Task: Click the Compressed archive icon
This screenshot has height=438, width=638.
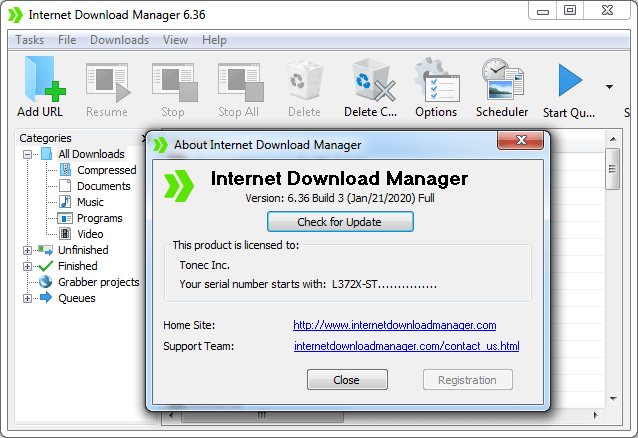Action: tap(65, 169)
